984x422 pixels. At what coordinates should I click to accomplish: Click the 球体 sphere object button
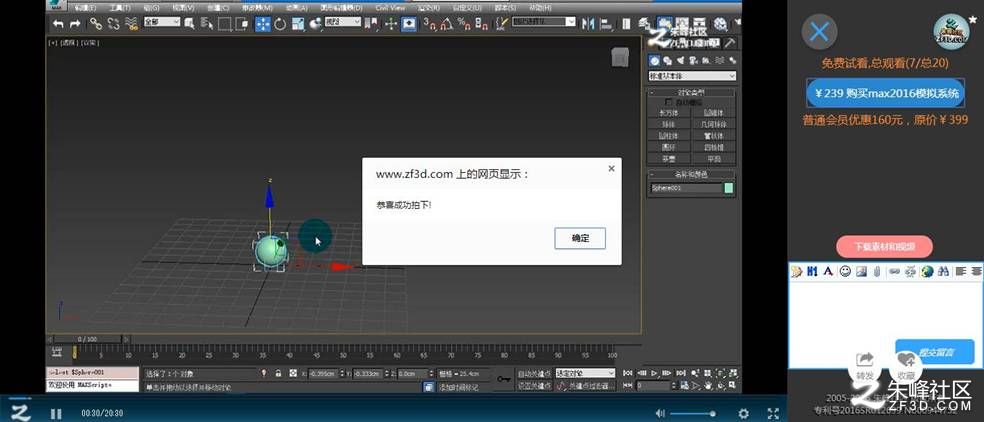669,124
